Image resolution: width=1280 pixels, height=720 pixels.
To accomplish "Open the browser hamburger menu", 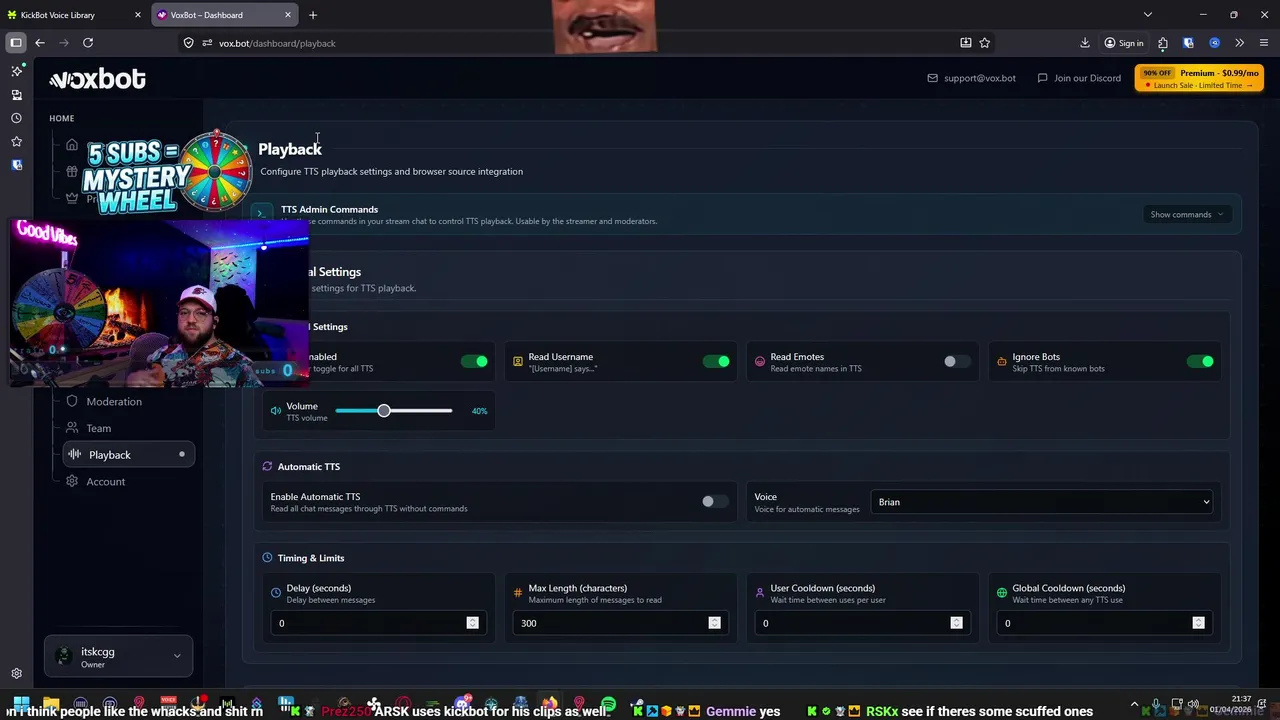I will pos(1264,43).
